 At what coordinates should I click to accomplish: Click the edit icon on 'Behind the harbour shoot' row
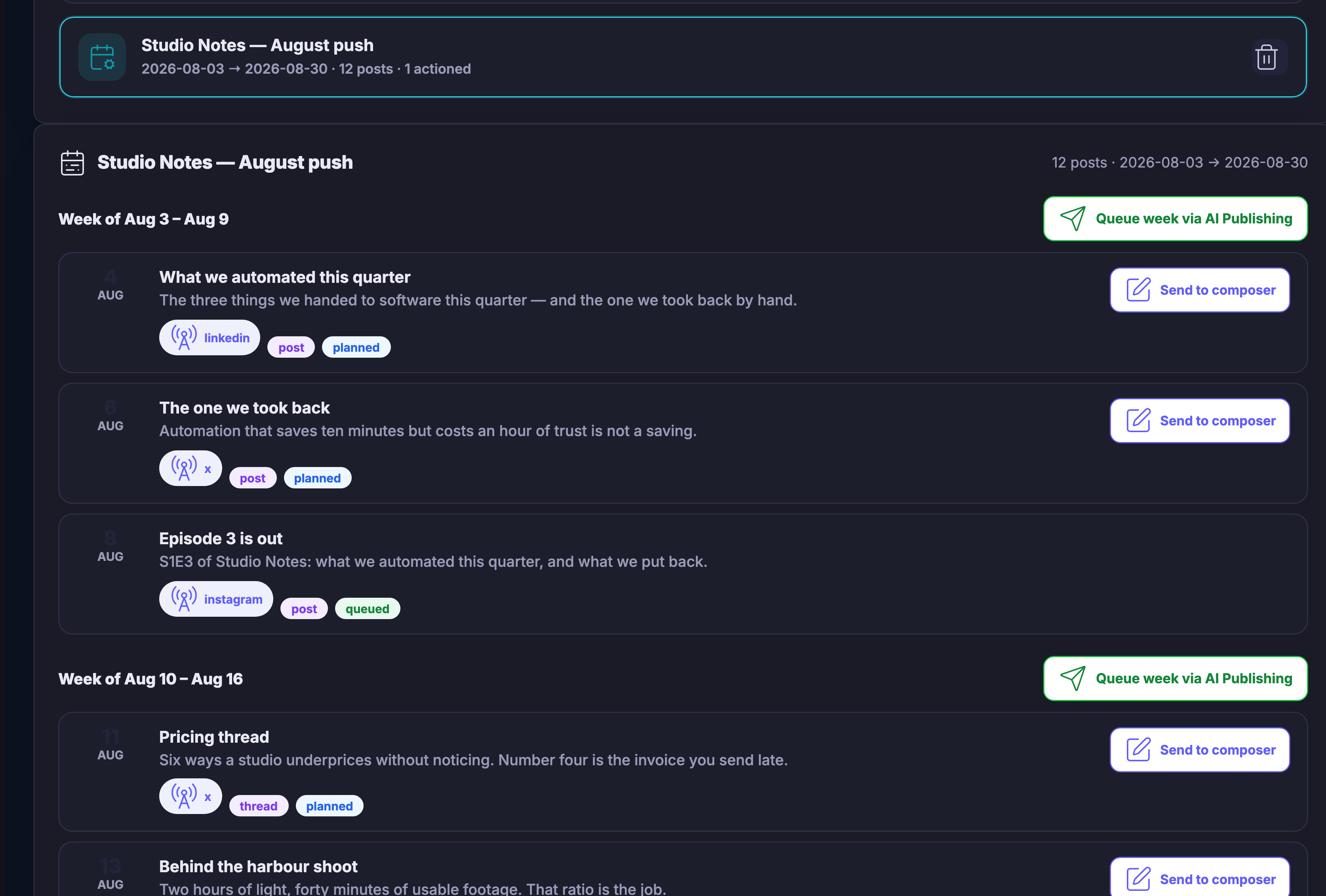[x=1138, y=879]
